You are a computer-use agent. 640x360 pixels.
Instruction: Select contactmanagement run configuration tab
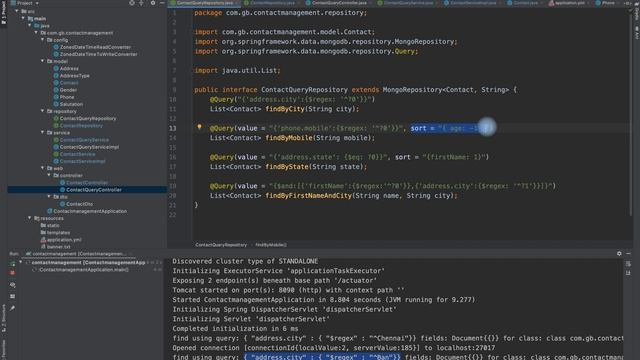(x=78, y=253)
